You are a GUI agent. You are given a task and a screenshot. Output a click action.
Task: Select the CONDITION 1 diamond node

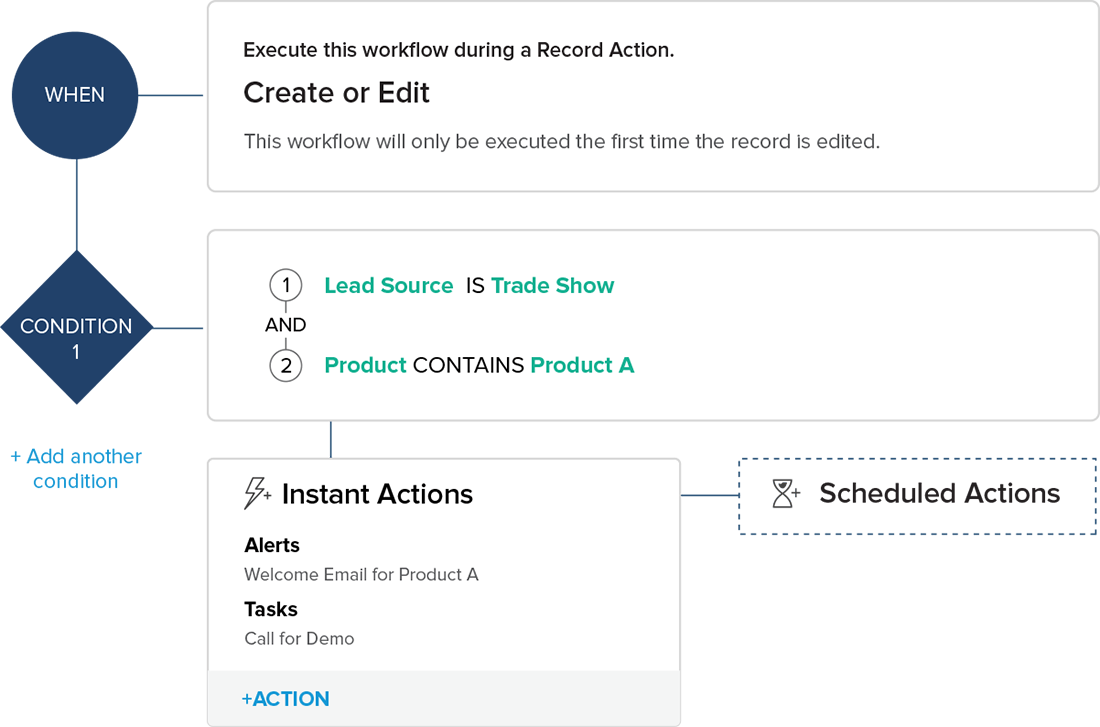(76, 338)
